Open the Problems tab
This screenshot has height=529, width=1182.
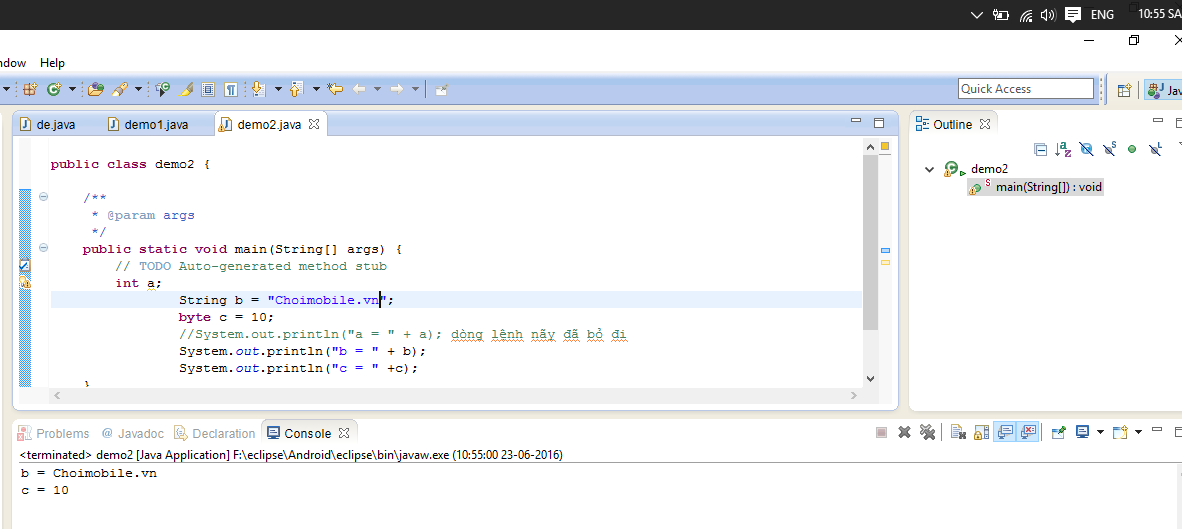point(54,433)
